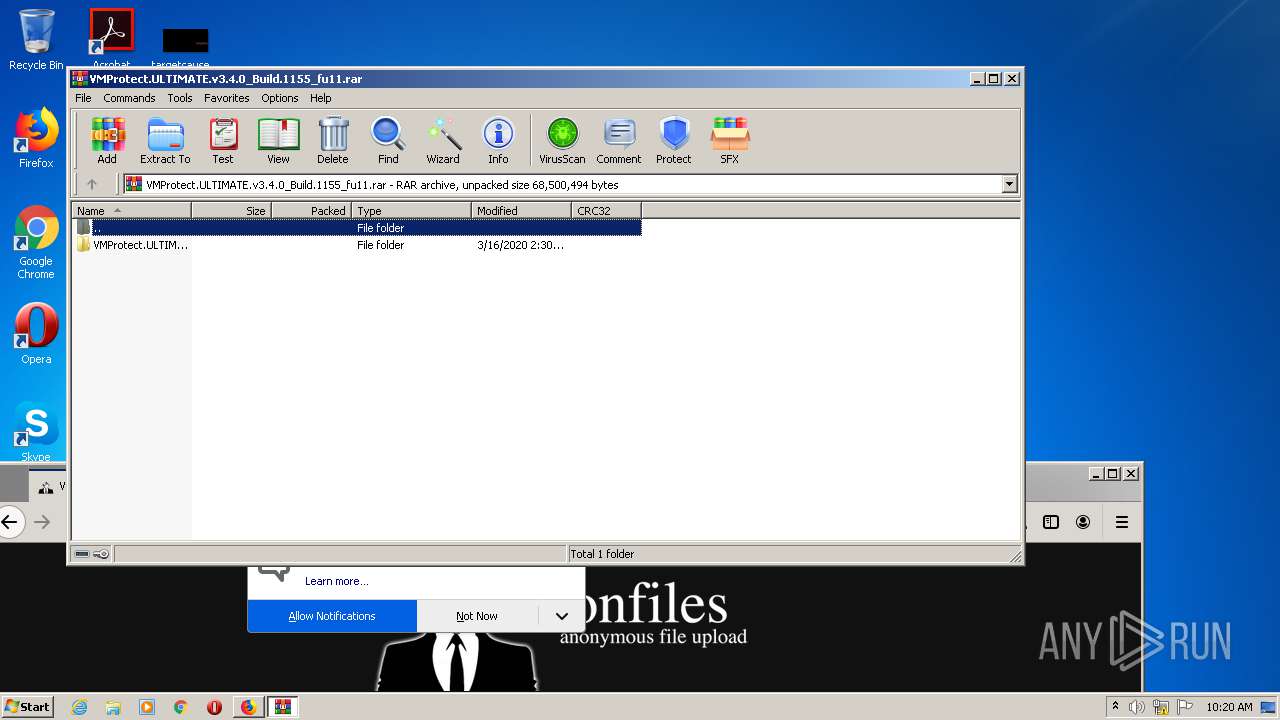
Task: Start VirusScan on the archive
Action: pyautogui.click(x=562, y=140)
